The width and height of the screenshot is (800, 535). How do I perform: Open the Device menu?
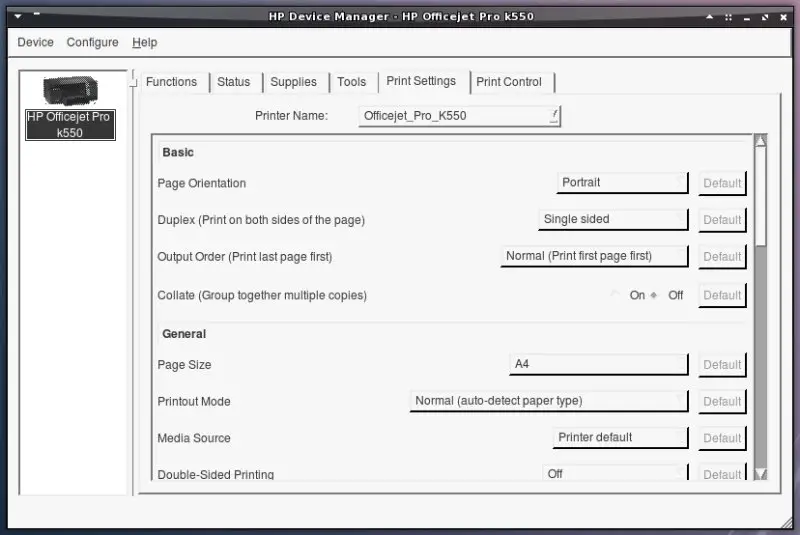(35, 42)
